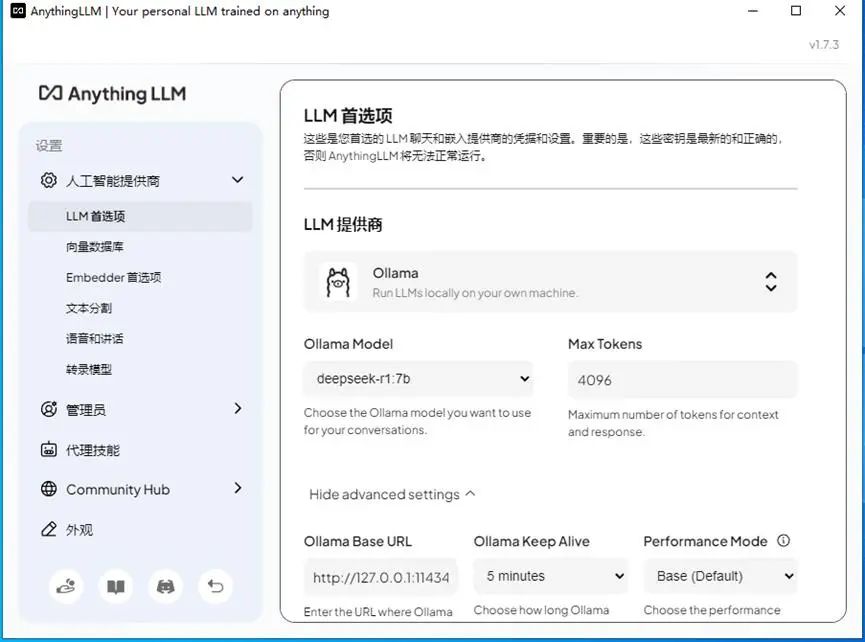Maximize the AnythingLLM window
Screen dimensions: 865x642
796,10
